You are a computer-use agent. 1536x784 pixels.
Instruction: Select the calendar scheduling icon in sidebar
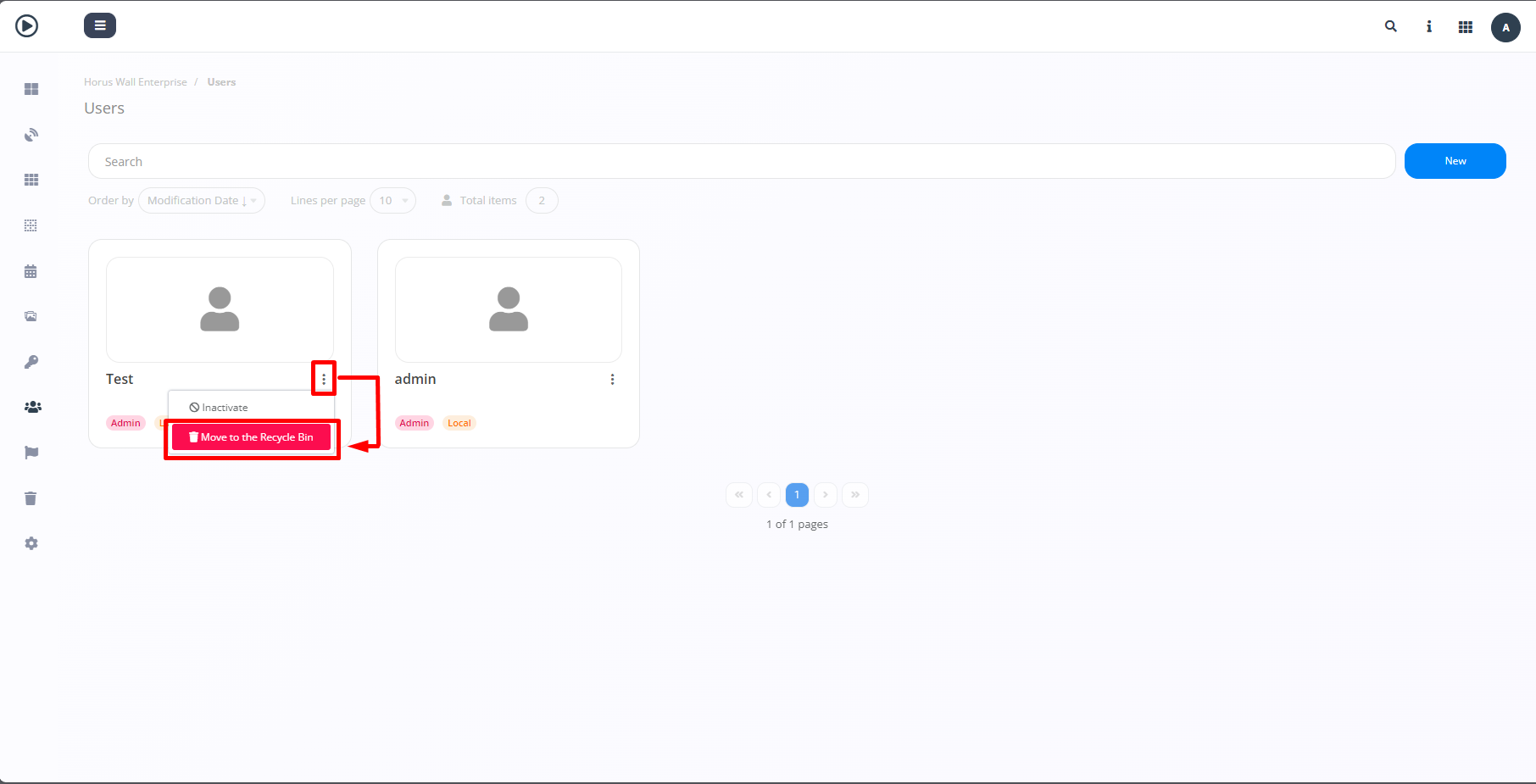tap(31, 270)
